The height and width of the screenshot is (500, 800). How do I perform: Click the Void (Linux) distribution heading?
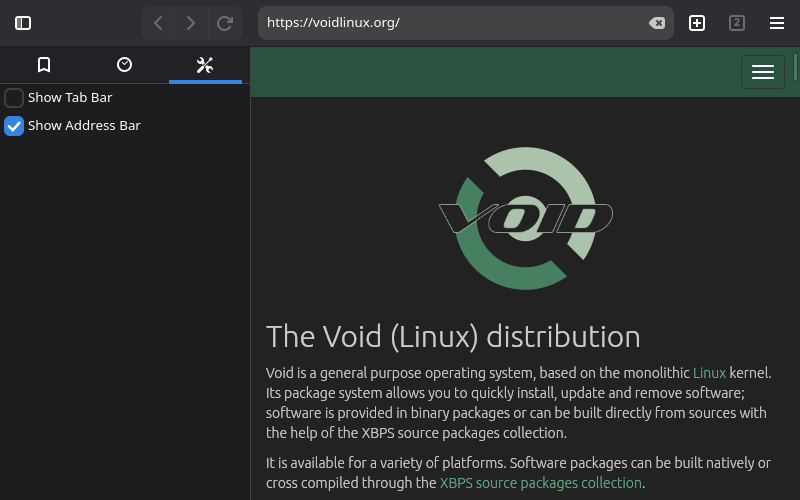click(453, 336)
